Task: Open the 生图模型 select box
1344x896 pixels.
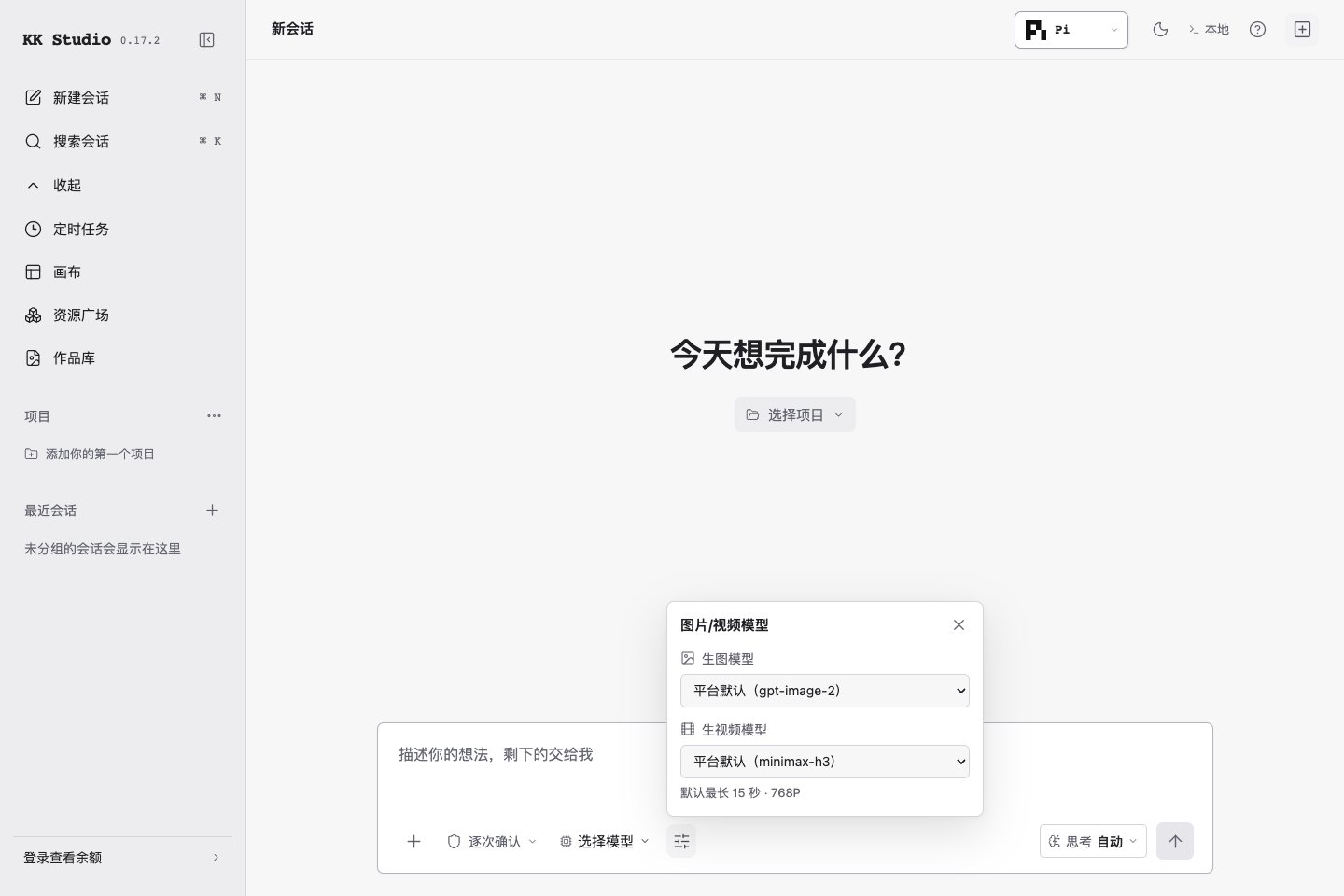Action: (x=825, y=691)
